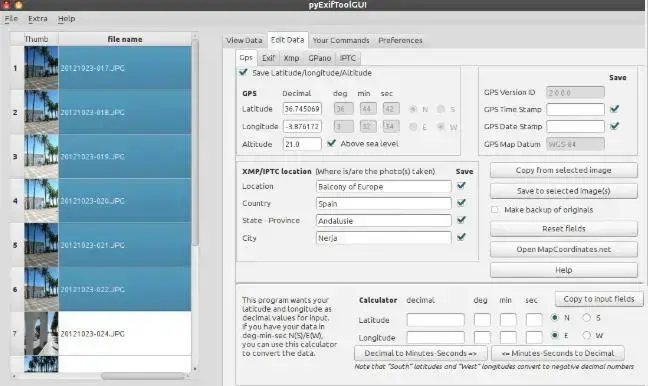
Task: Click Decimal to Minutes-Seconds button
Action: 421,353
